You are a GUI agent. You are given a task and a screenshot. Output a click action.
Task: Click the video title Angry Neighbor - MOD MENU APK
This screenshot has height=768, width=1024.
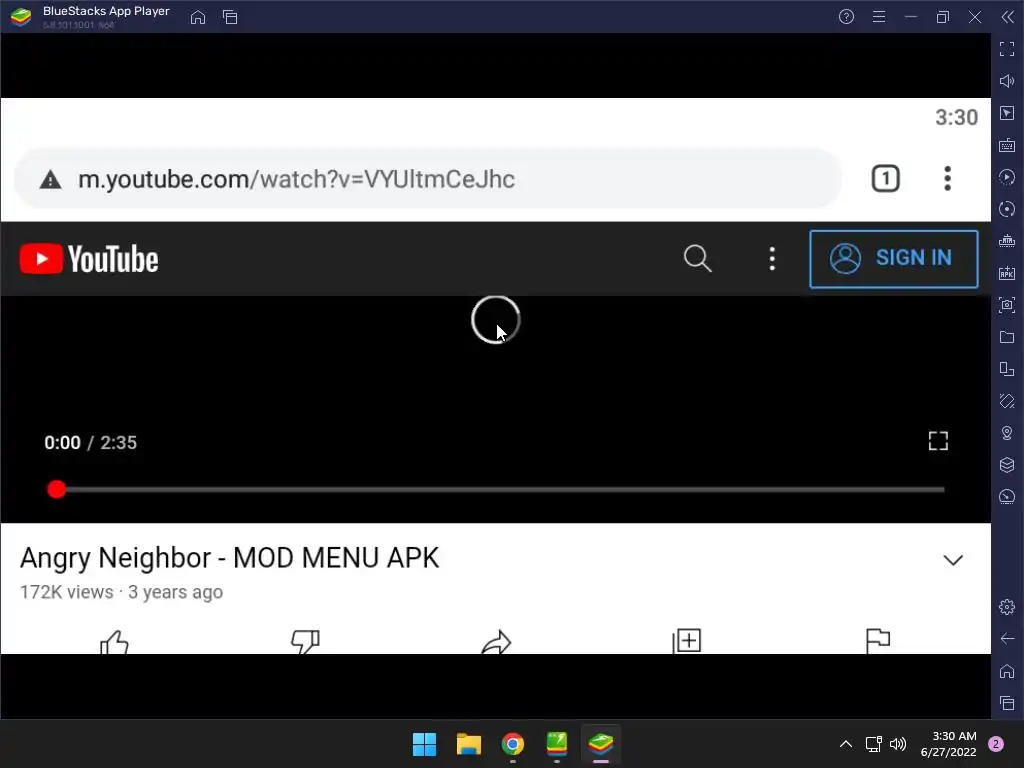pos(229,558)
